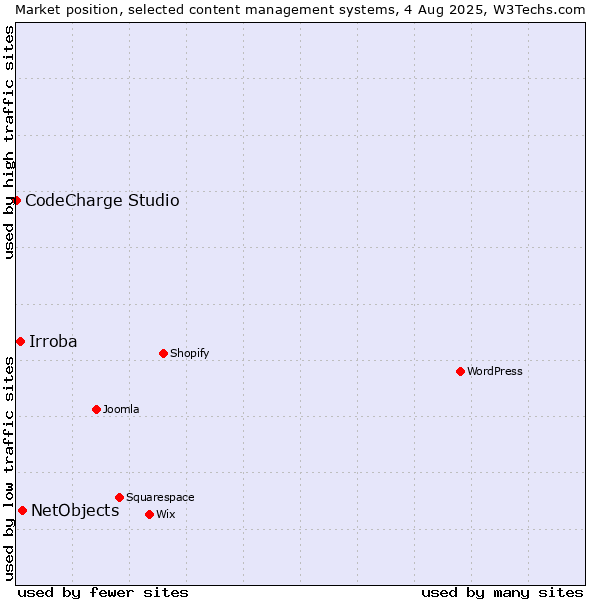Select the Irroba label
The image size is (600, 600).
pyautogui.click(x=53, y=341)
